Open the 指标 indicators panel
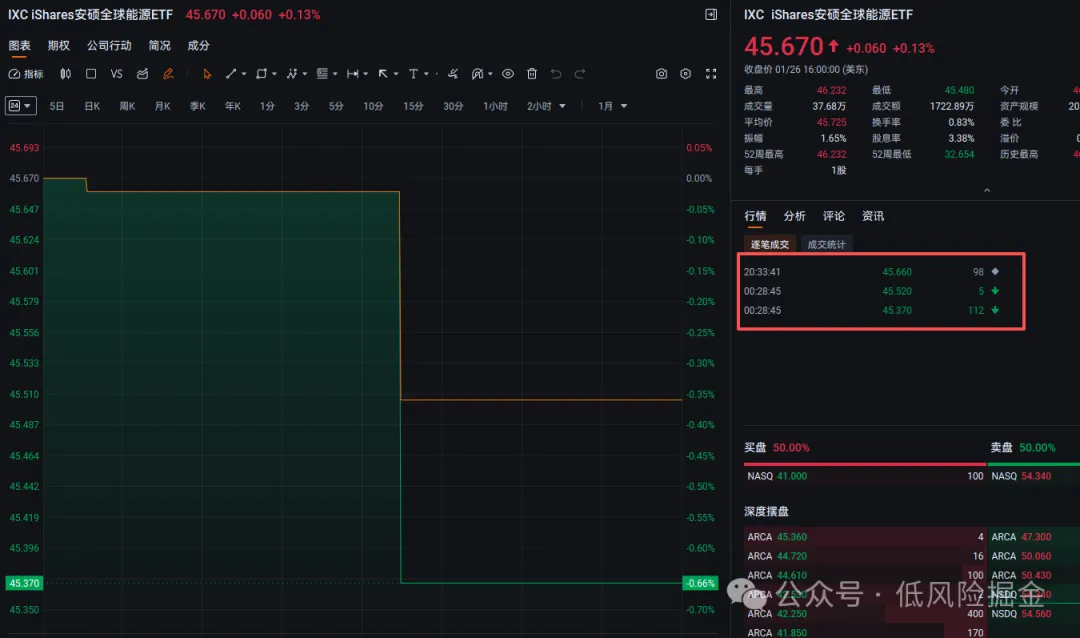 pyautogui.click(x=26, y=74)
